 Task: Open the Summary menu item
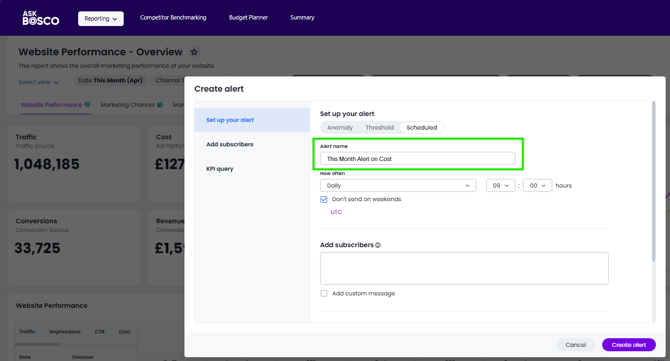pos(302,18)
